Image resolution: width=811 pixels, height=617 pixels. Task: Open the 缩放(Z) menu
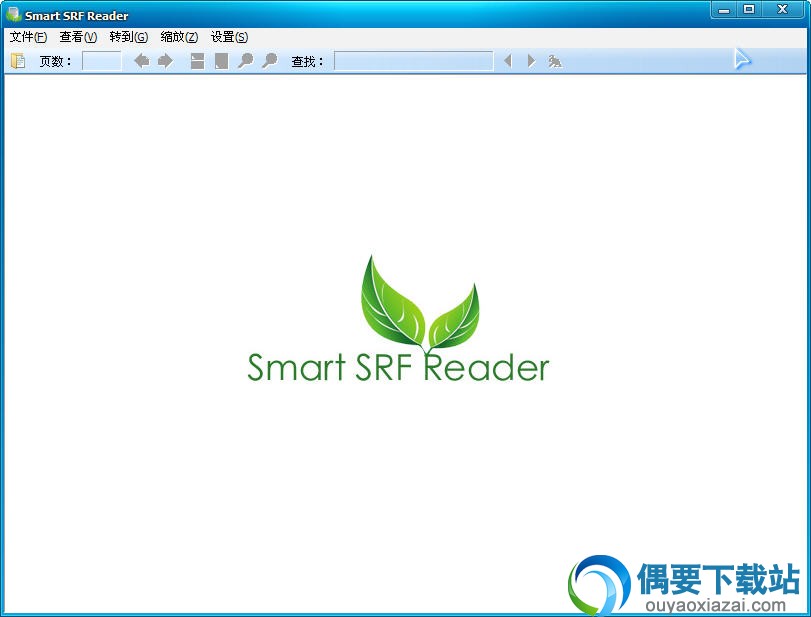click(x=179, y=37)
